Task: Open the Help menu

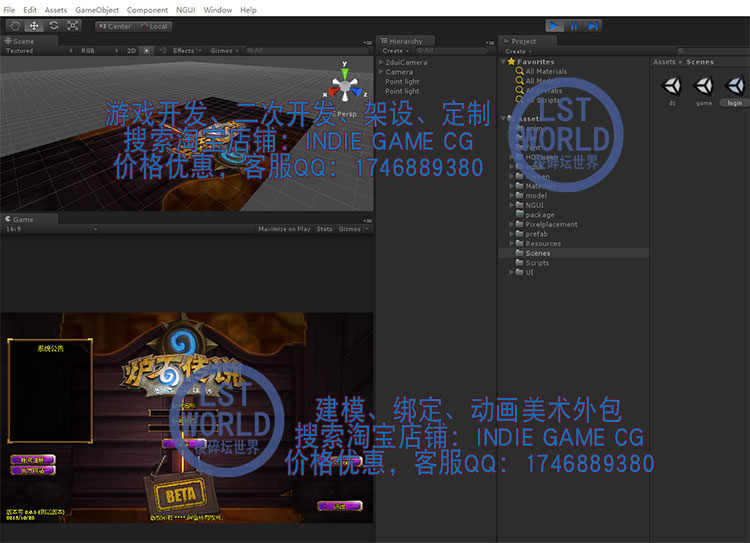Action: (248, 10)
